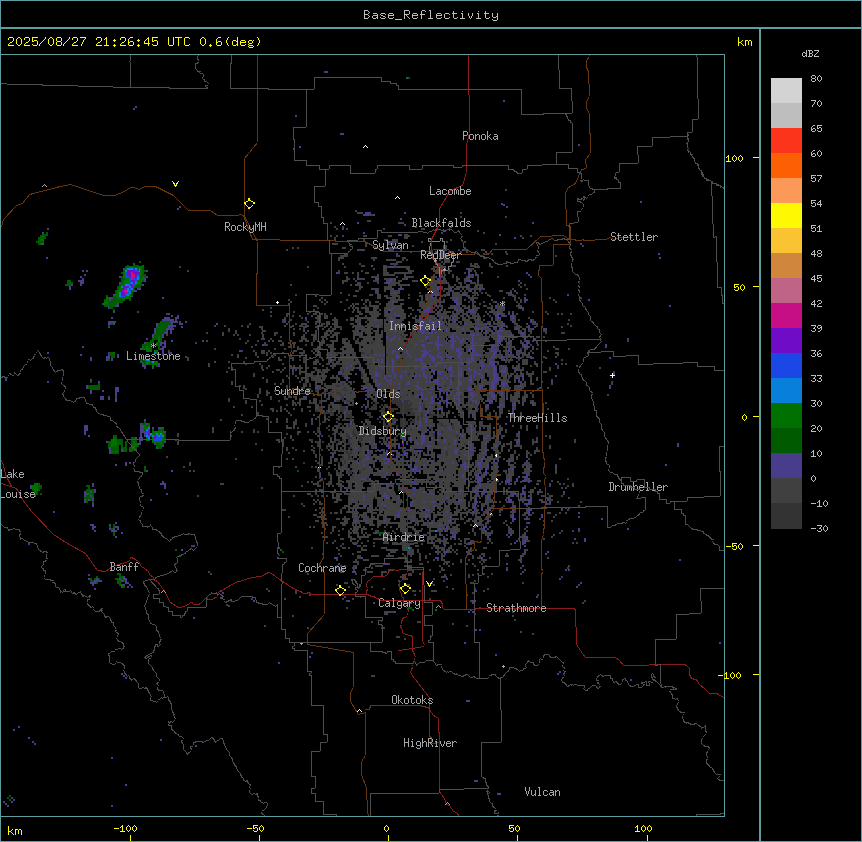Image resolution: width=862 pixels, height=842 pixels.
Task: Click the Lake Louise label
Action: (18, 484)
